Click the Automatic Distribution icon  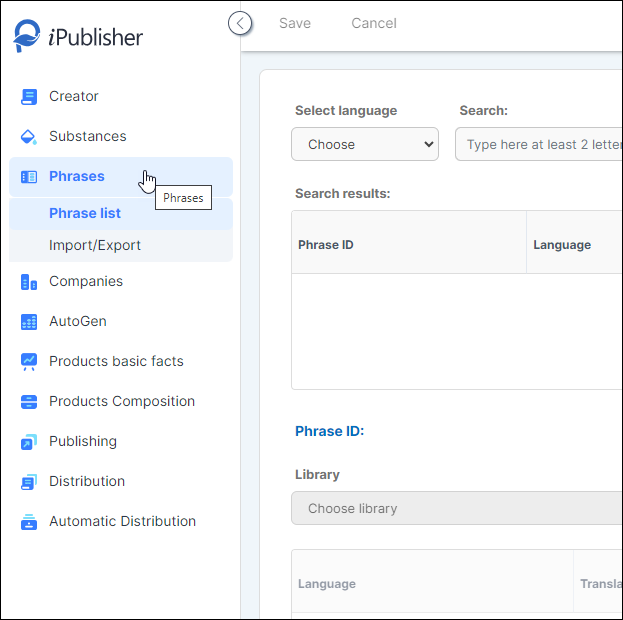29,522
